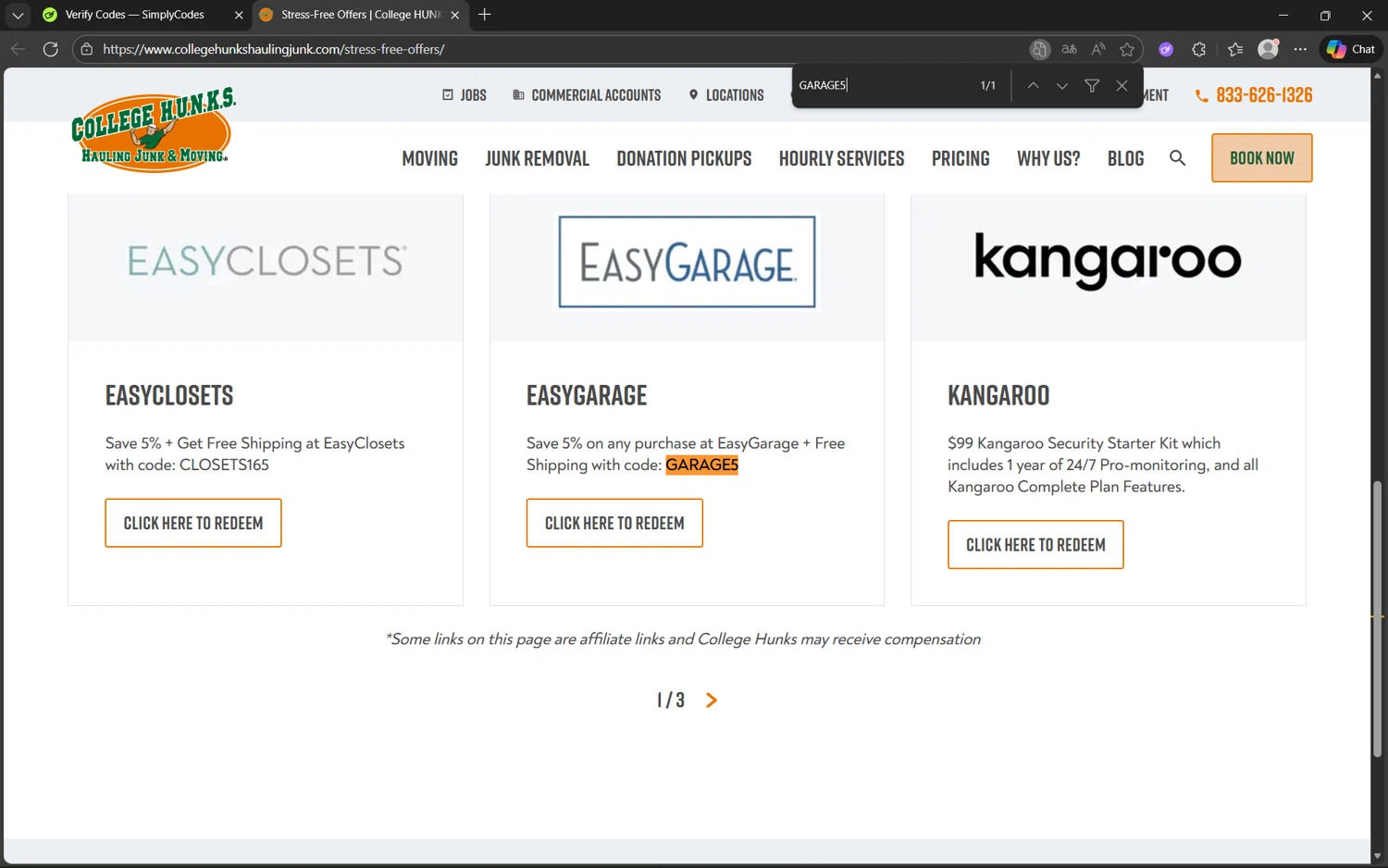Open the Why Us? menu item
Image resolution: width=1388 pixels, height=868 pixels.
pyautogui.click(x=1048, y=158)
